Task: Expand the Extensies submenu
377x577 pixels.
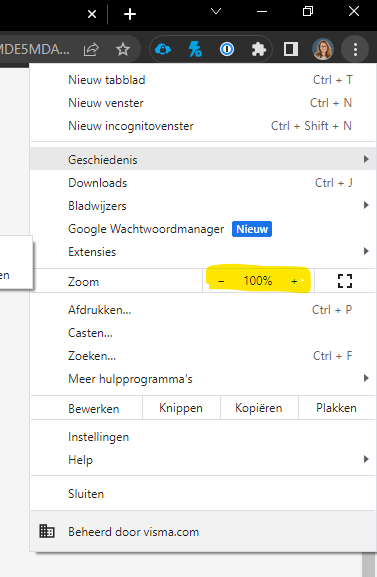Action: [x=203, y=252]
